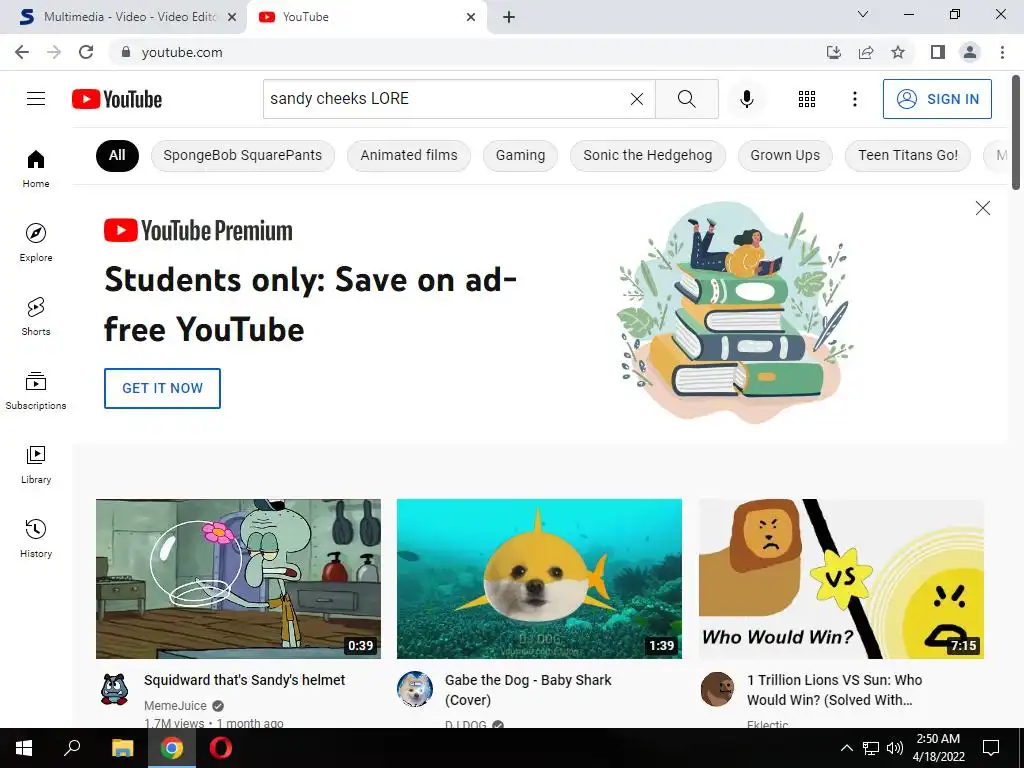Open MemeJuice channel avatar
1024x768 pixels.
coord(115,689)
